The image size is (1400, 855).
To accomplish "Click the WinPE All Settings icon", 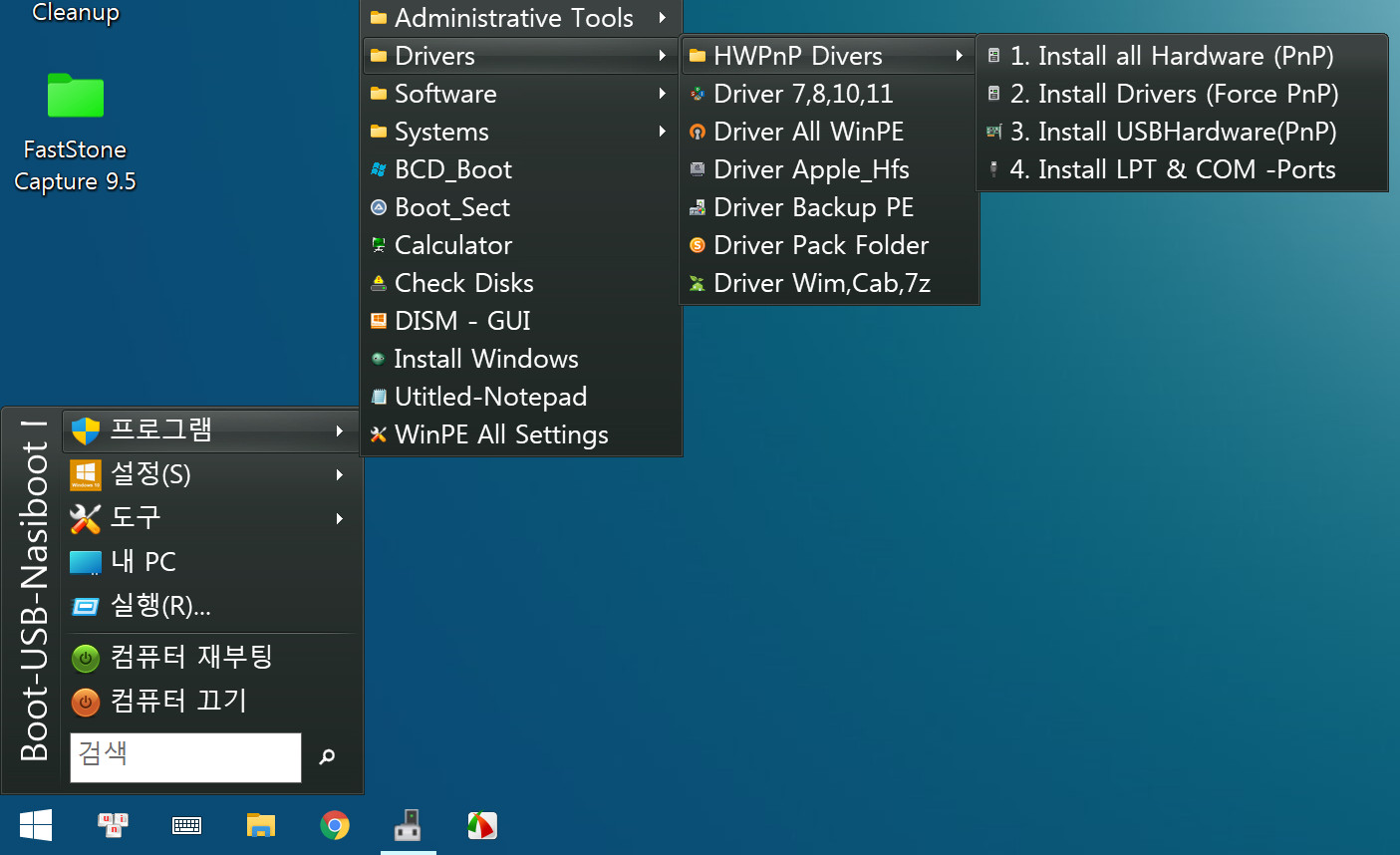I will [x=379, y=434].
